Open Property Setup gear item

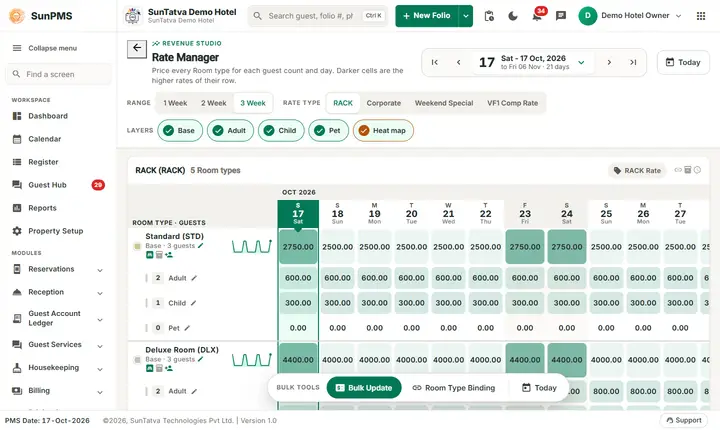(56, 231)
